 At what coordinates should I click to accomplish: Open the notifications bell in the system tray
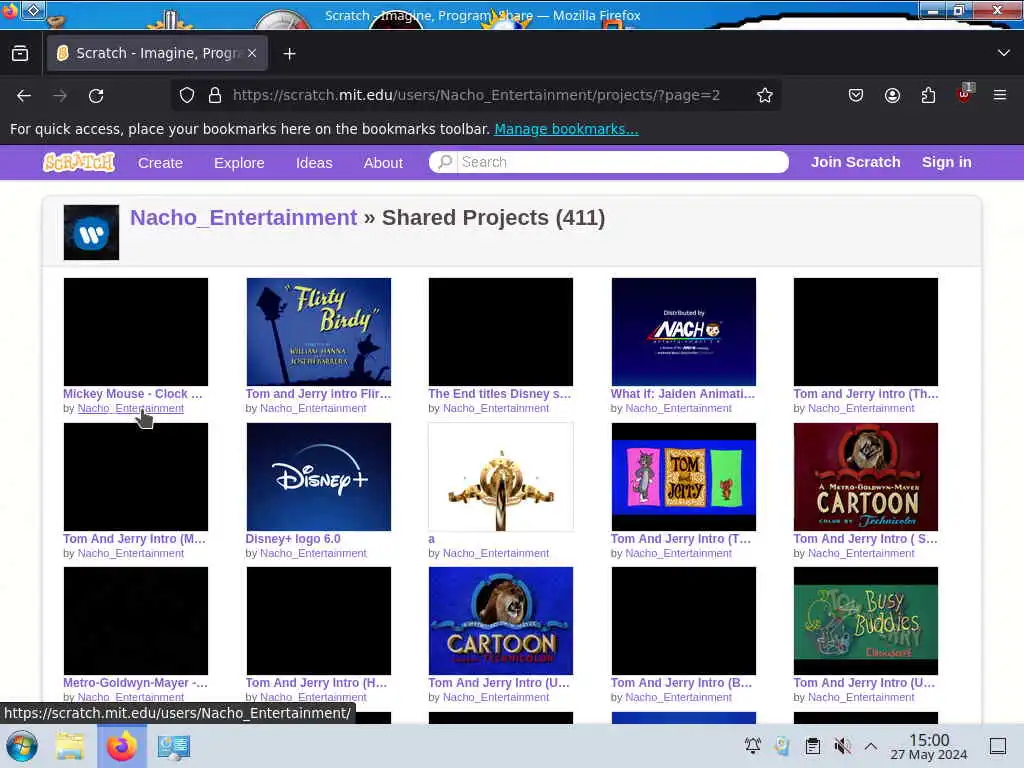[x=753, y=745]
